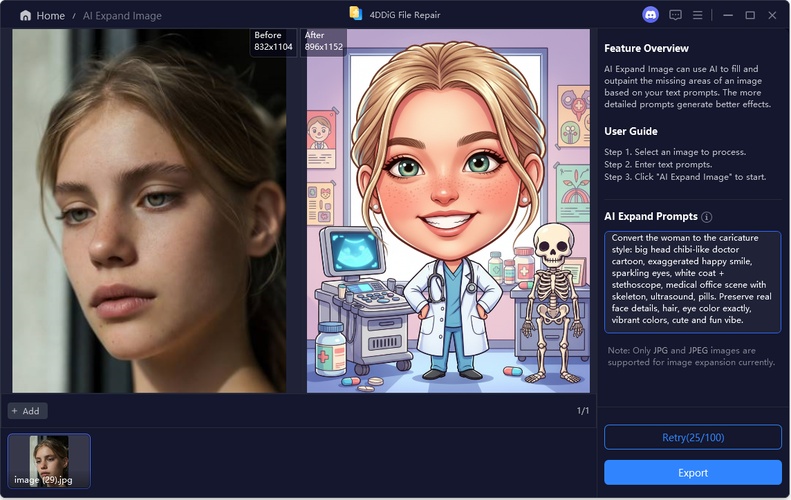Close the 4DDiG File Repair window
Image resolution: width=791 pixels, height=500 pixels.
[772, 15]
